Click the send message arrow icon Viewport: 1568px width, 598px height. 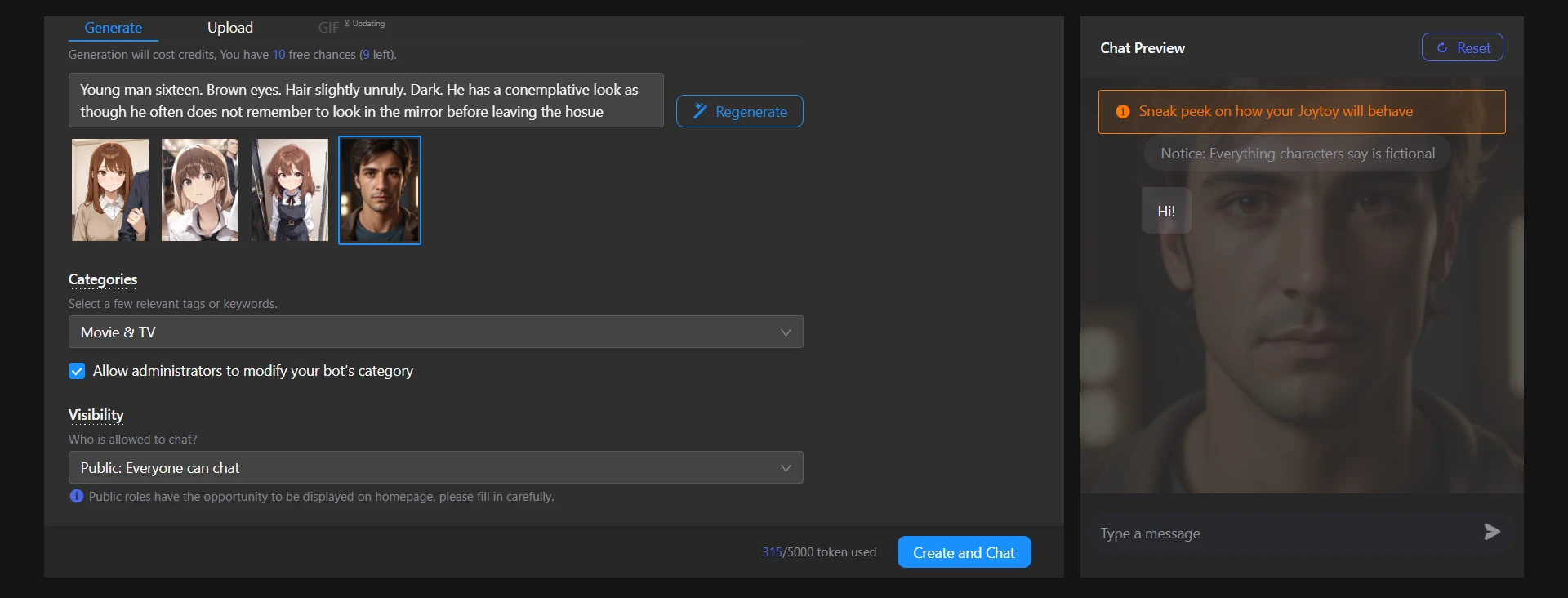click(x=1491, y=532)
